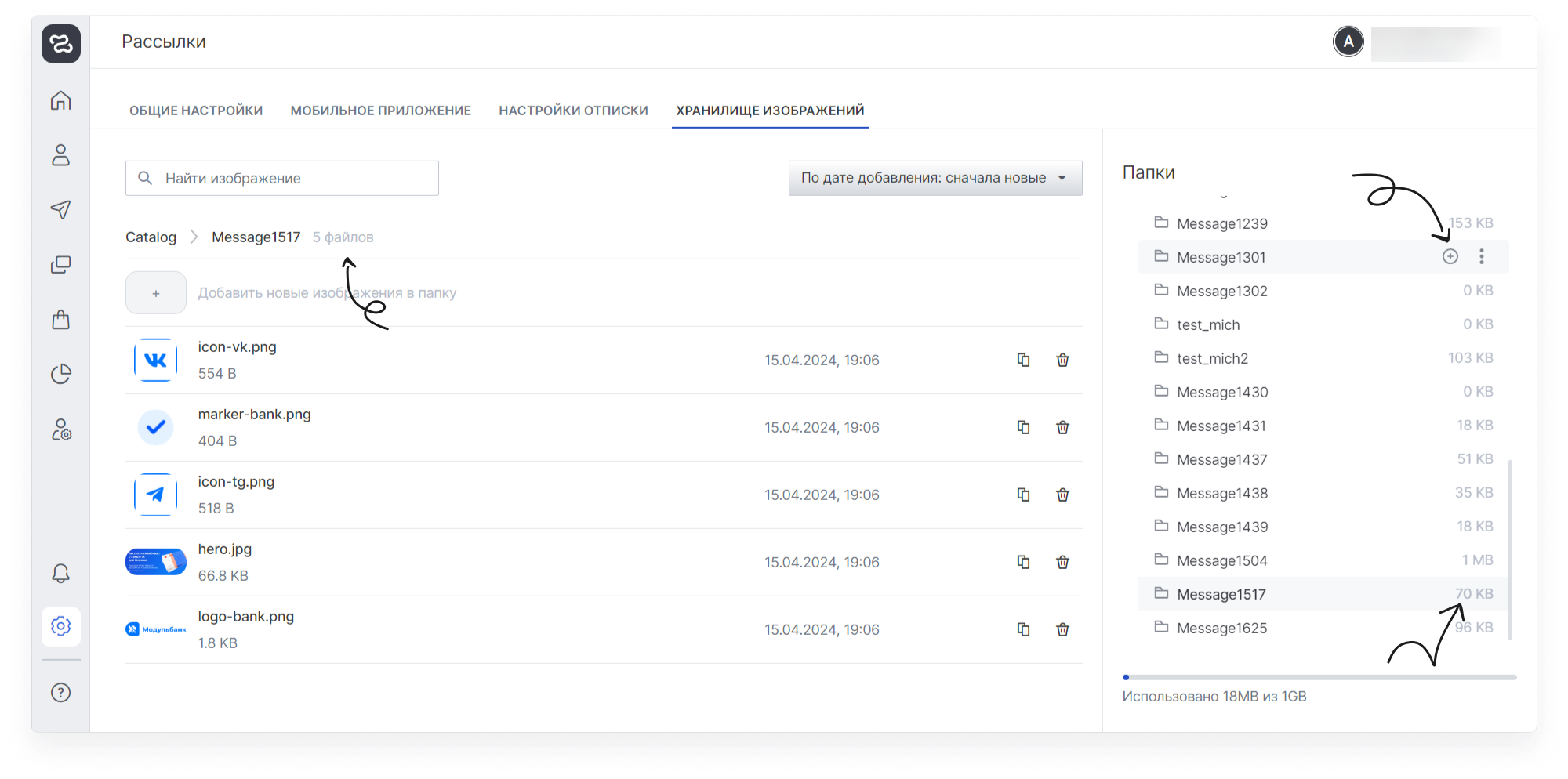Copy link for hero.jpg
Screen dimensions: 1568x779
1023,562
